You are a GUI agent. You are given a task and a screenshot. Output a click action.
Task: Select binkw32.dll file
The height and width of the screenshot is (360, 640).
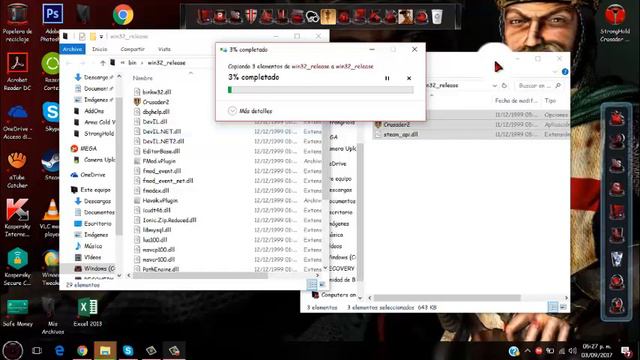(157, 92)
